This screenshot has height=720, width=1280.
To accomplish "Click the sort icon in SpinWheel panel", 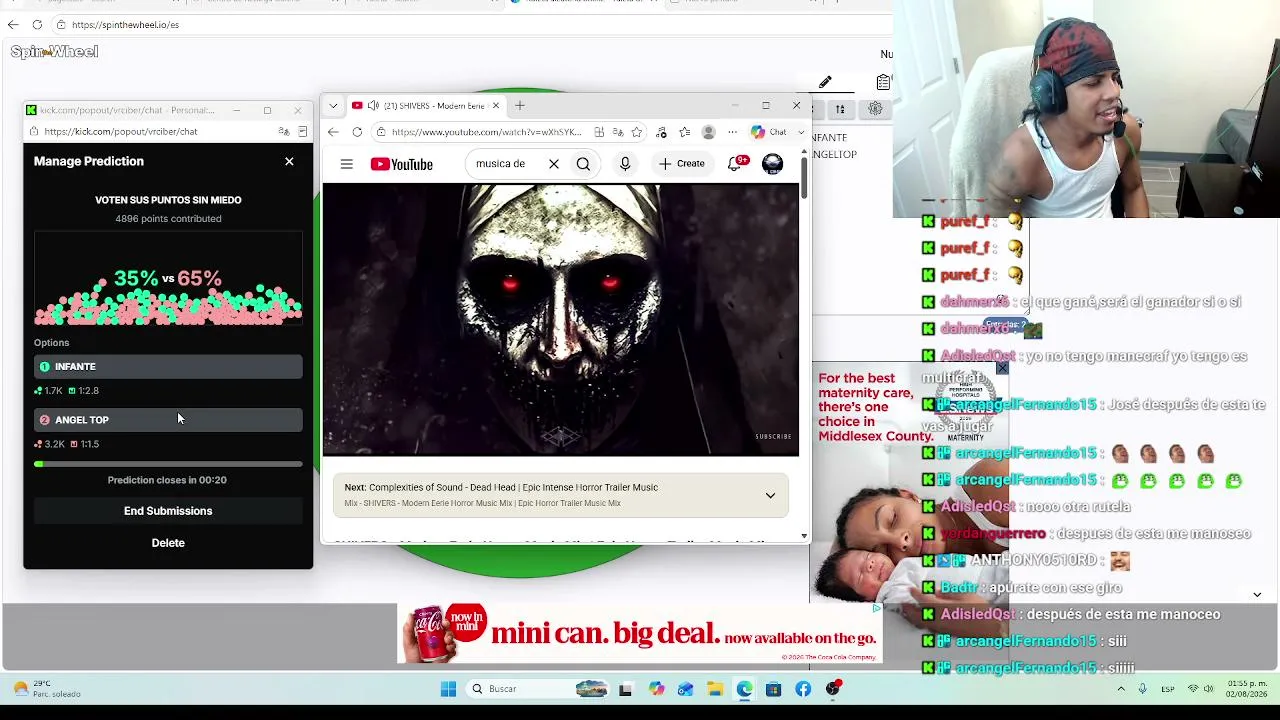I will (840, 109).
